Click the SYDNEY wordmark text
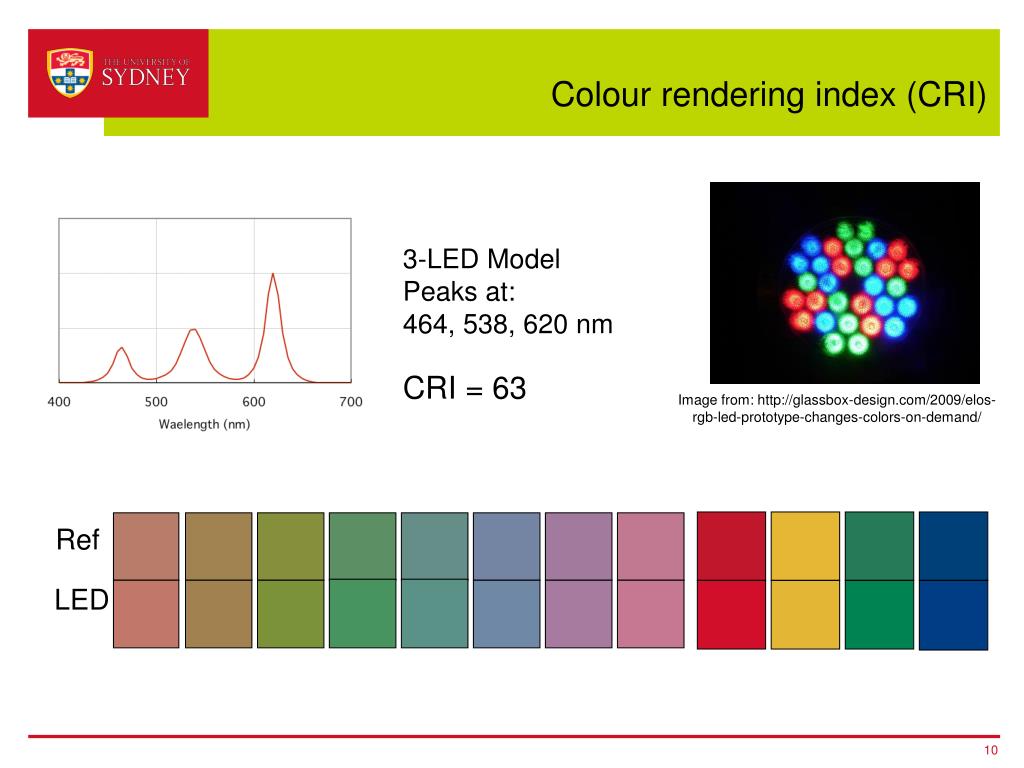Viewport: 1024px width, 768px height. (x=145, y=78)
